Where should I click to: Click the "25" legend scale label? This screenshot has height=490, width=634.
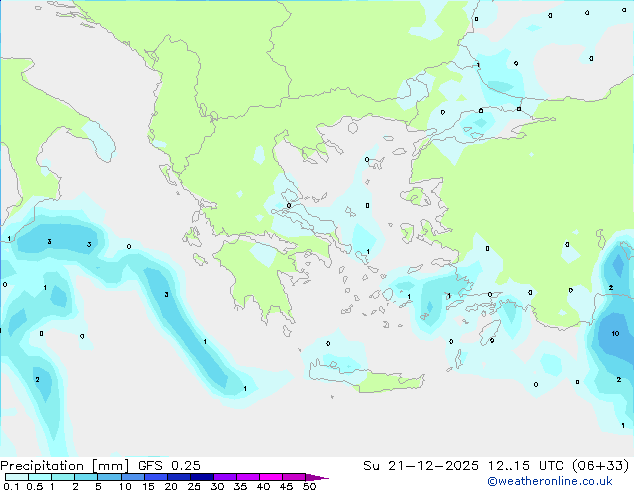pyautogui.click(x=194, y=486)
